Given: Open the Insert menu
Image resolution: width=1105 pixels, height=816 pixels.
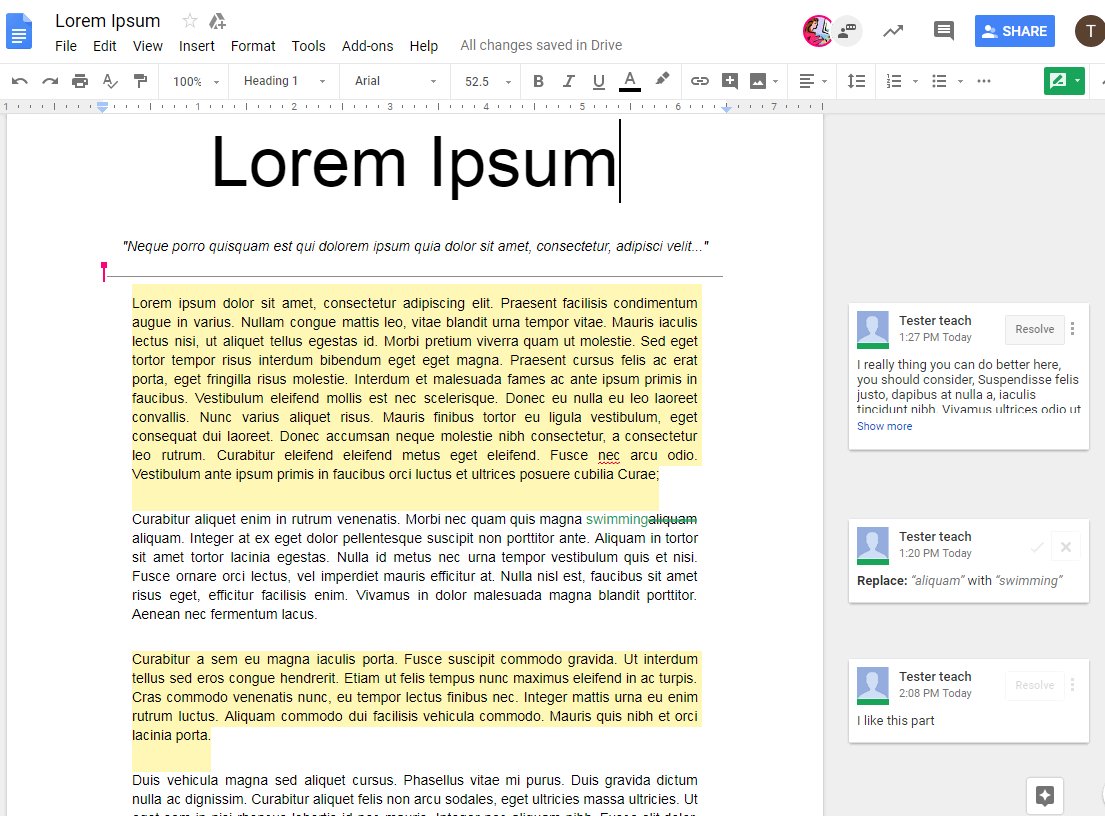Looking at the screenshot, I should [197, 46].
